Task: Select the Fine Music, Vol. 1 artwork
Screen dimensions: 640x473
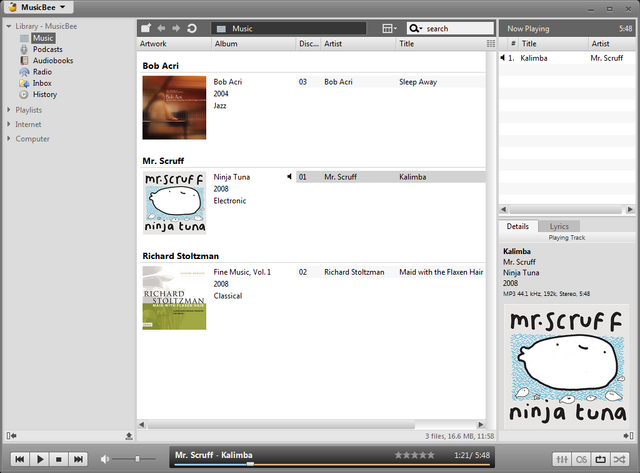Action: (x=174, y=298)
